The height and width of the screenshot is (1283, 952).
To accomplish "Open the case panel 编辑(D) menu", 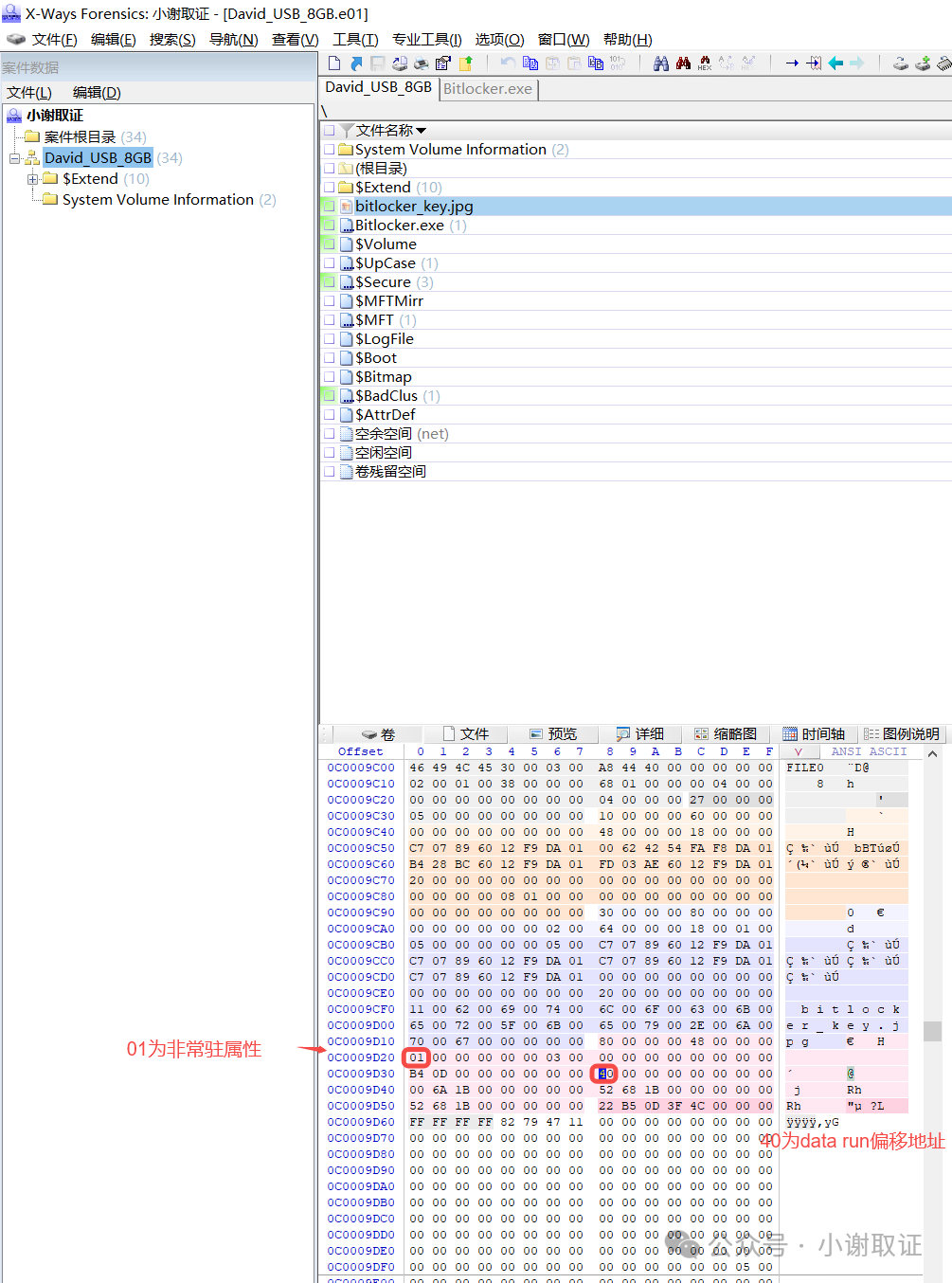I will click(x=97, y=92).
